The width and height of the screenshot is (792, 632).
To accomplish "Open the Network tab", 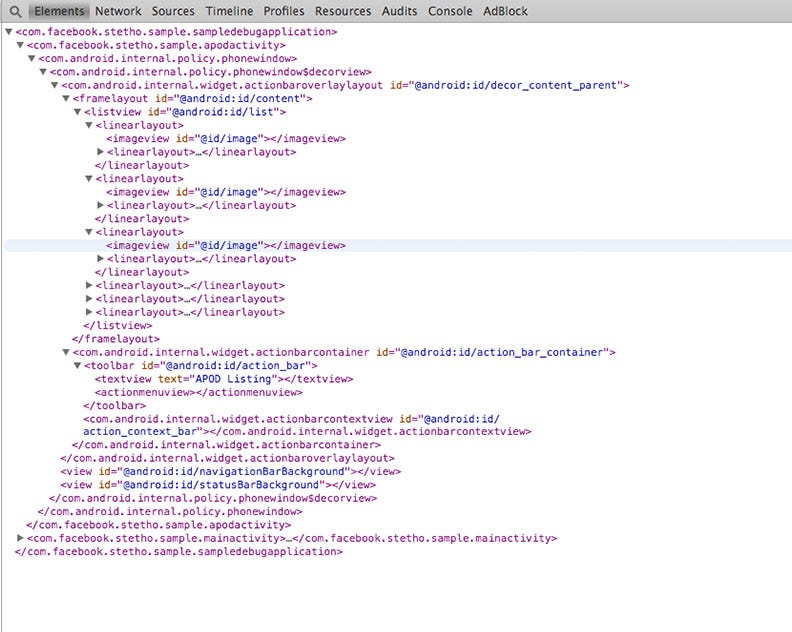I will point(118,11).
